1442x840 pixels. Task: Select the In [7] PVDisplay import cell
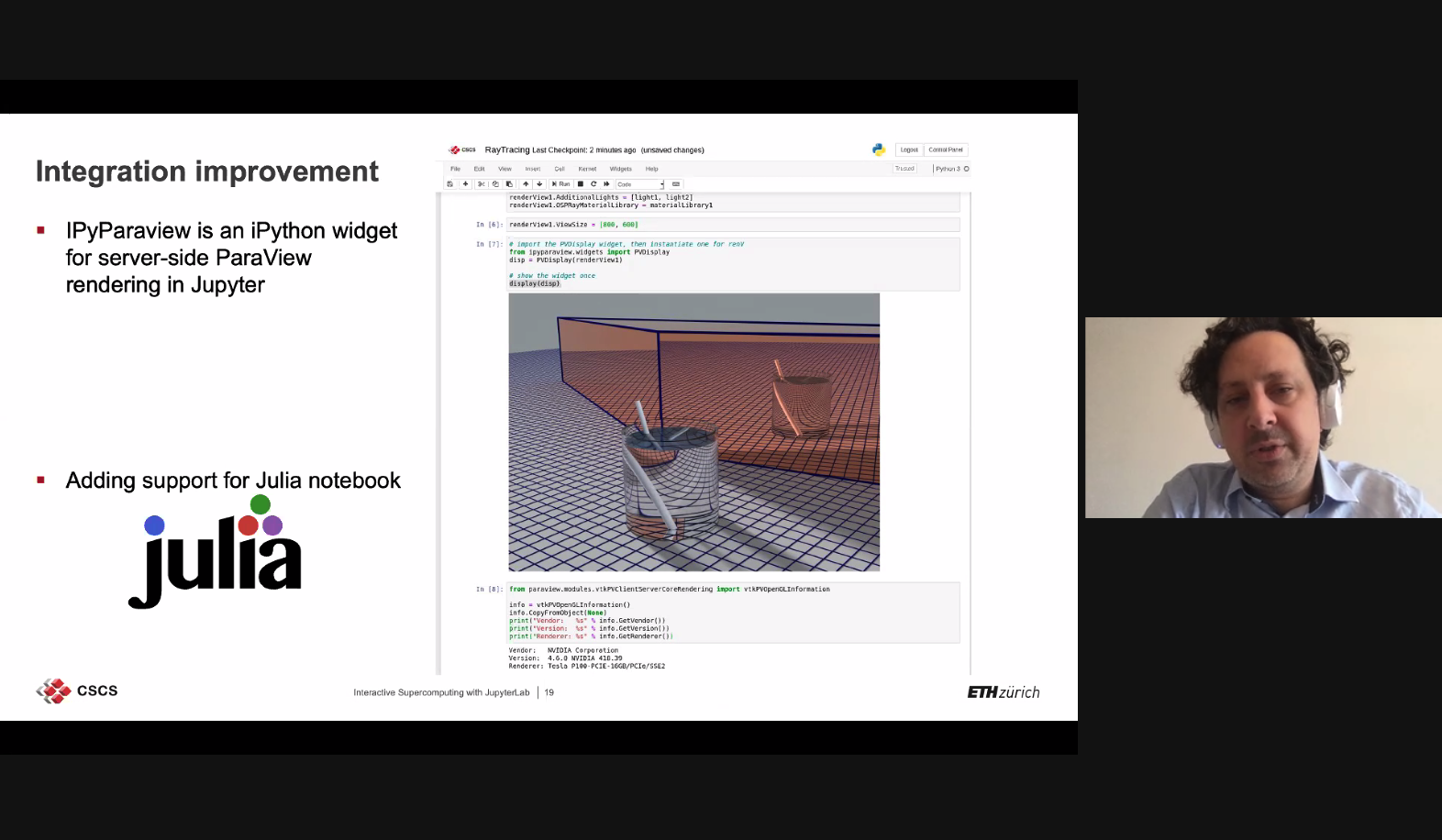734,264
